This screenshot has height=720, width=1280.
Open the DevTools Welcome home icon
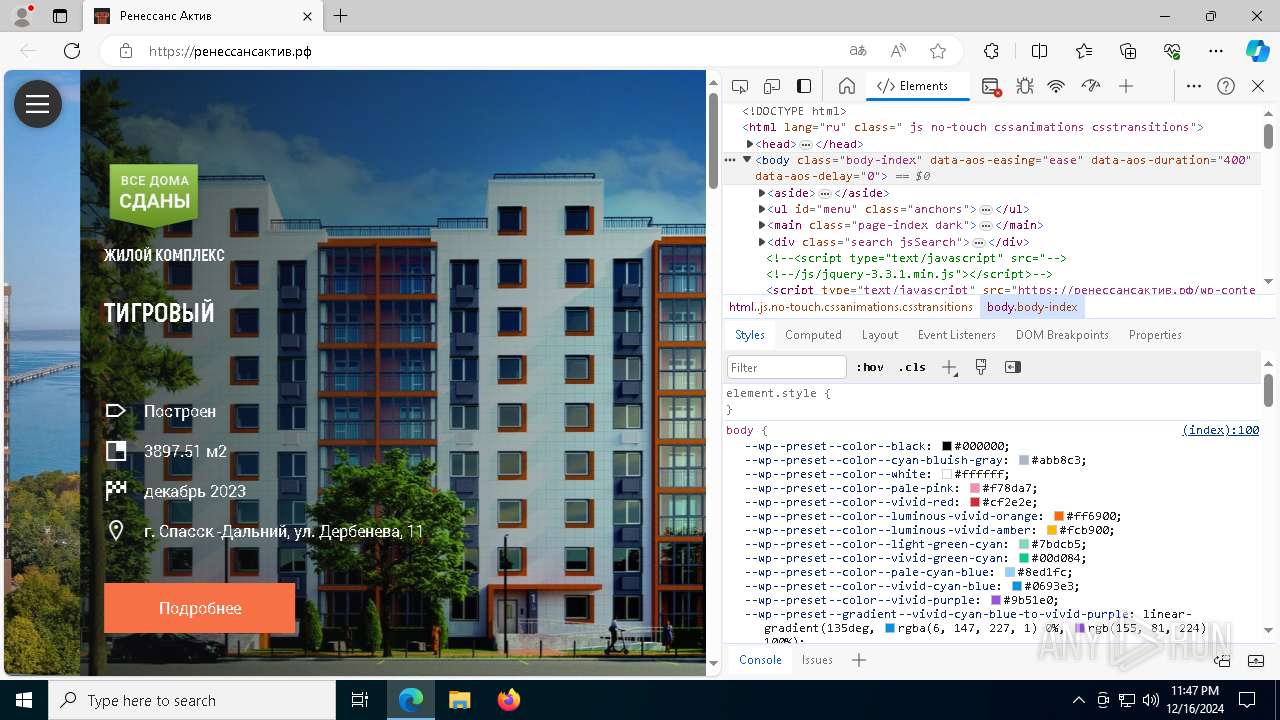(846, 86)
